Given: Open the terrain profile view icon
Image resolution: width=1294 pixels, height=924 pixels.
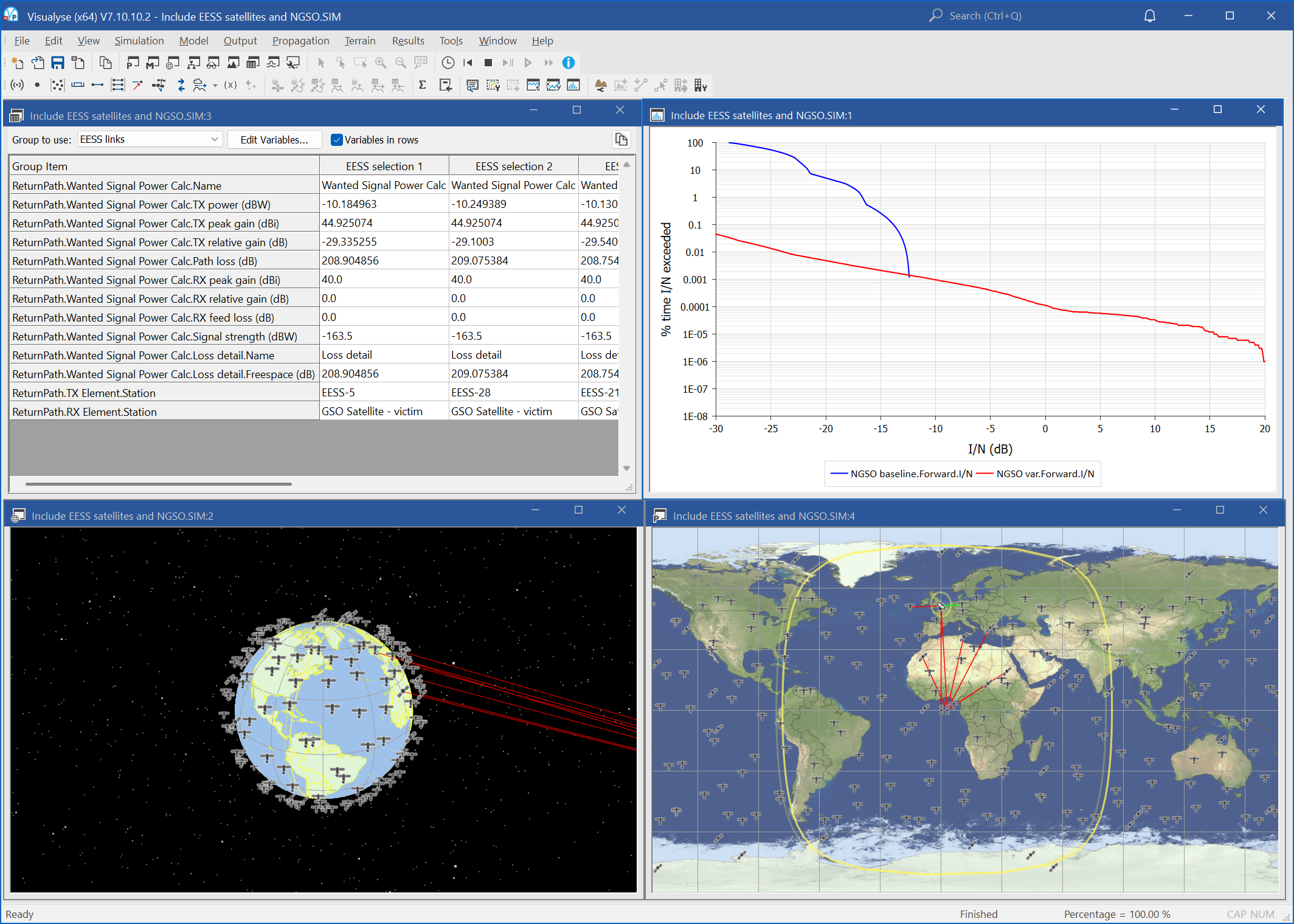Looking at the screenshot, I should [233, 63].
